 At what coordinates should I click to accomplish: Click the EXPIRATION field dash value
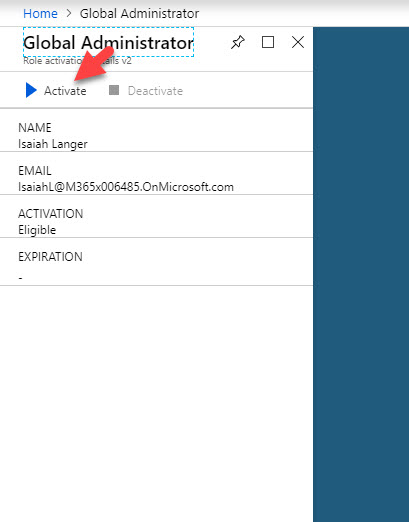pos(20,278)
